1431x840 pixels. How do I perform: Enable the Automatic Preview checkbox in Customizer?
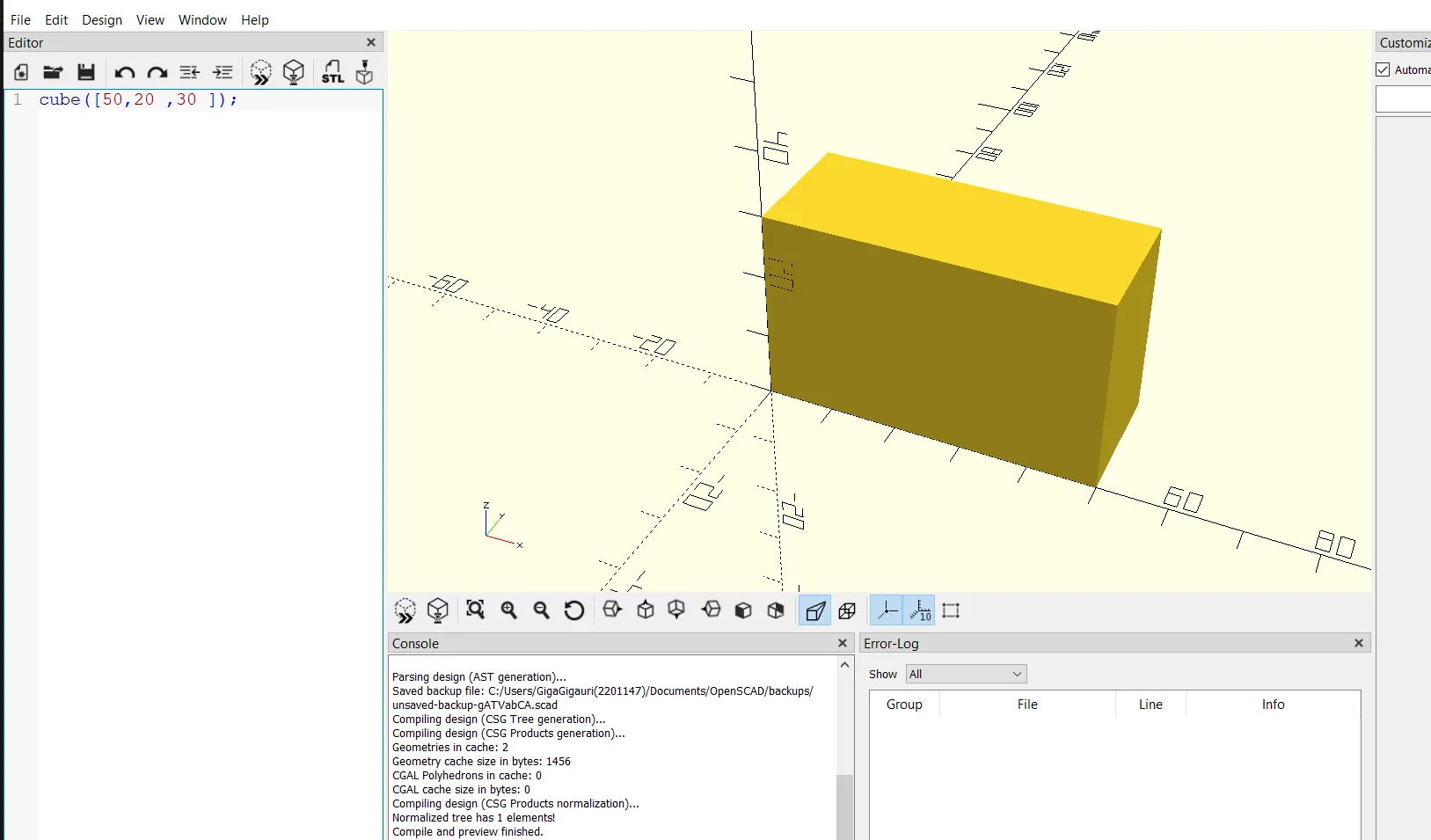click(1384, 70)
